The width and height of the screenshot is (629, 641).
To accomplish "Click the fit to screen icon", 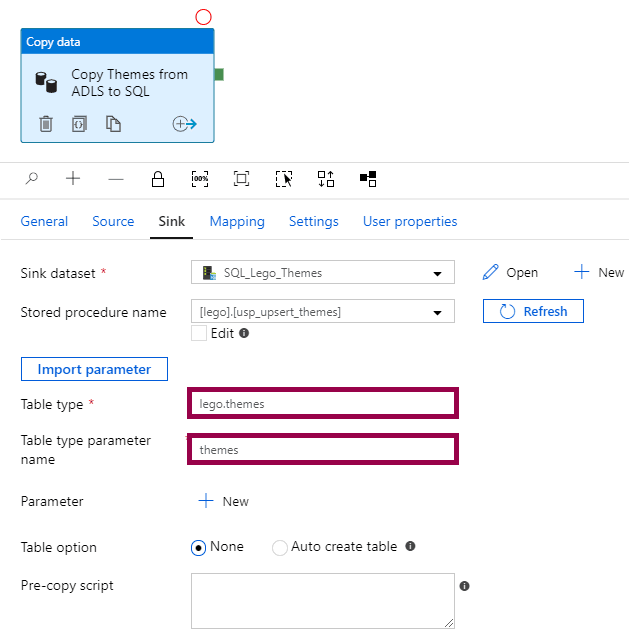I will click(x=241, y=179).
